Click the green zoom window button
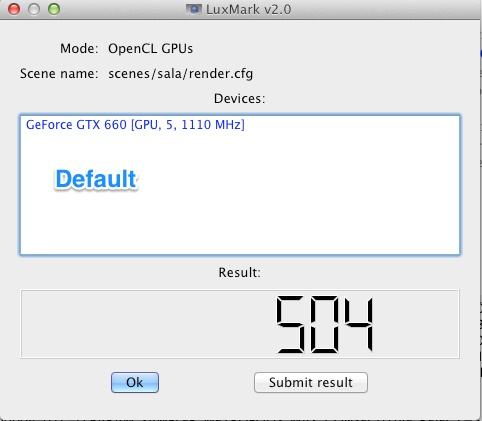 click(54, 9)
